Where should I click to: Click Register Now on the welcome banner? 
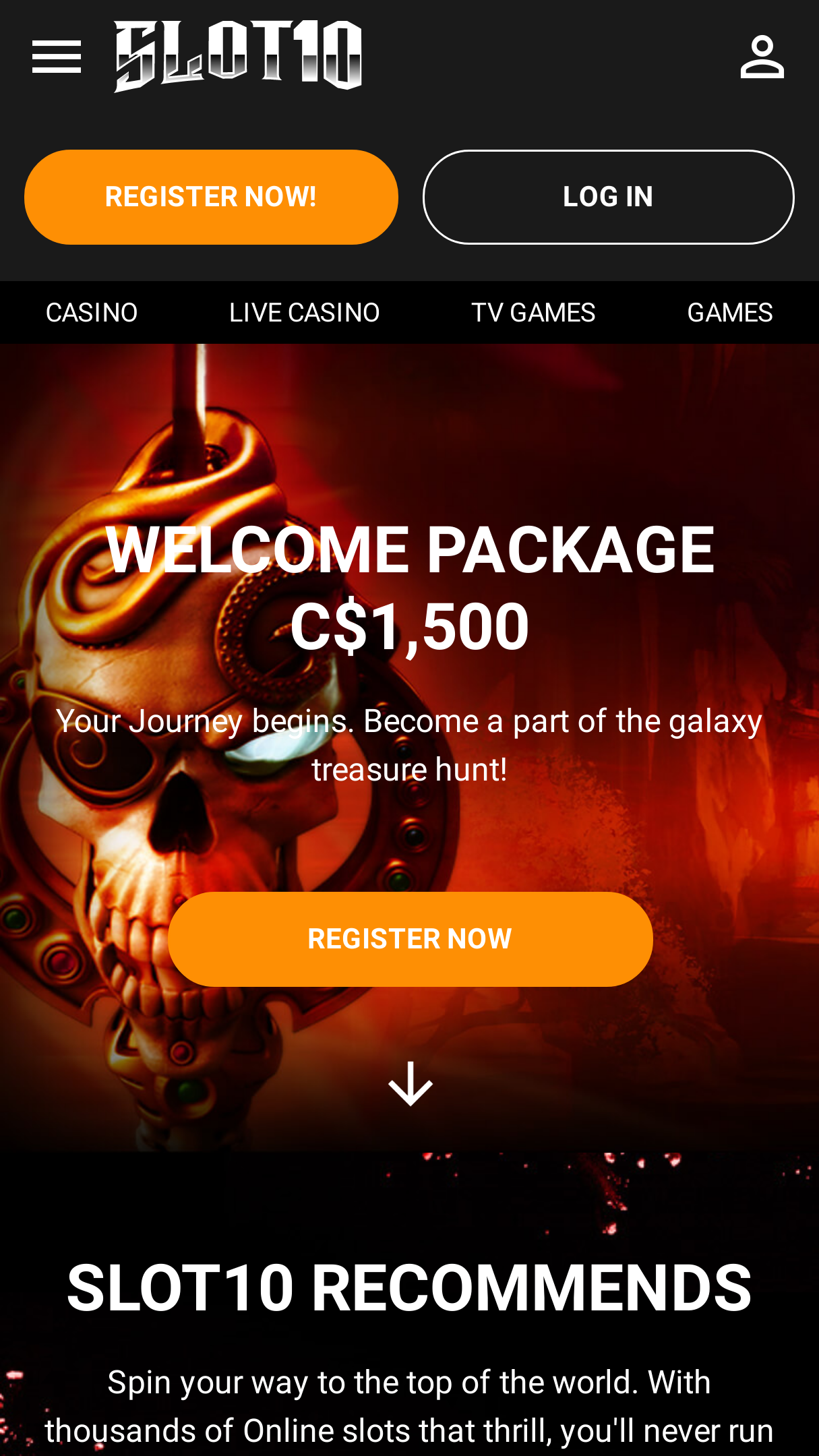coord(410,939)
